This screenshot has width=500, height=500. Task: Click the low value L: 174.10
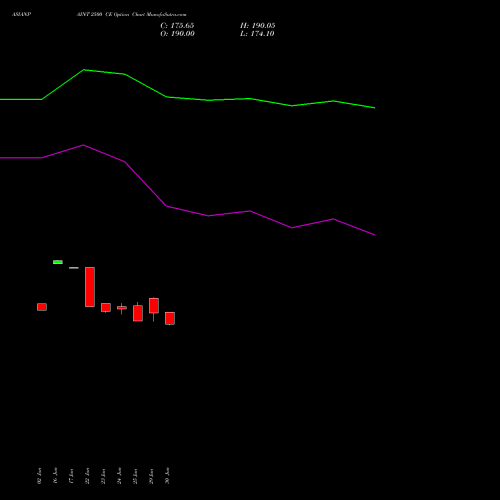[257, 34]
